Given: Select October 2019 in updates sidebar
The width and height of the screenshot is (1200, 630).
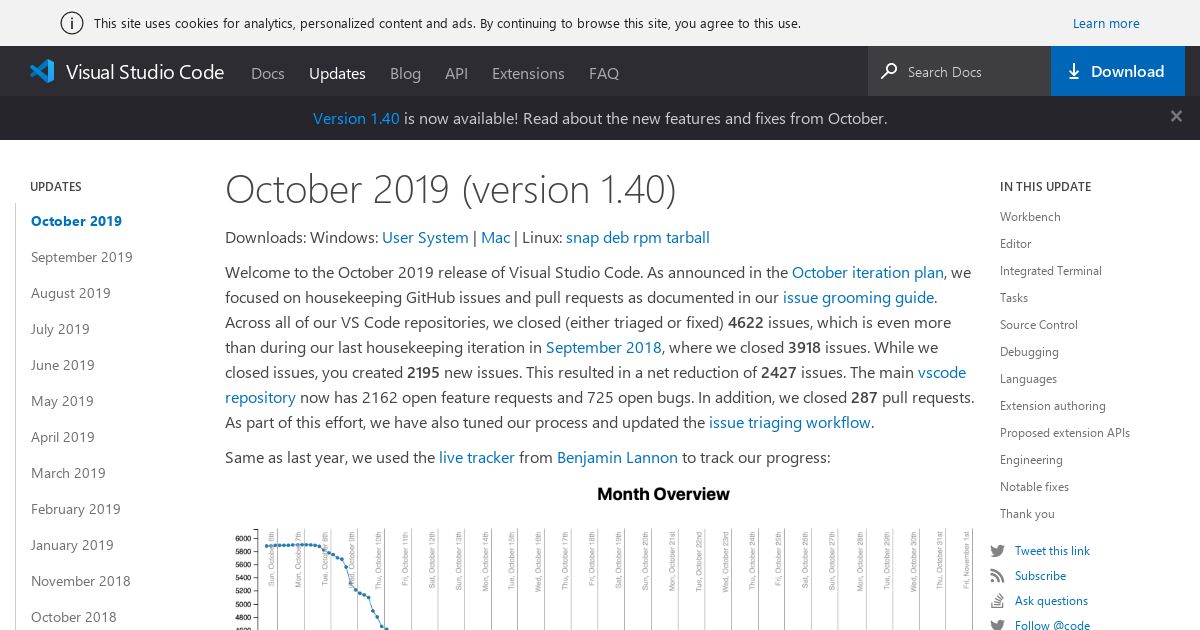Looking at the screenshot, I should (x=76, y=221).
